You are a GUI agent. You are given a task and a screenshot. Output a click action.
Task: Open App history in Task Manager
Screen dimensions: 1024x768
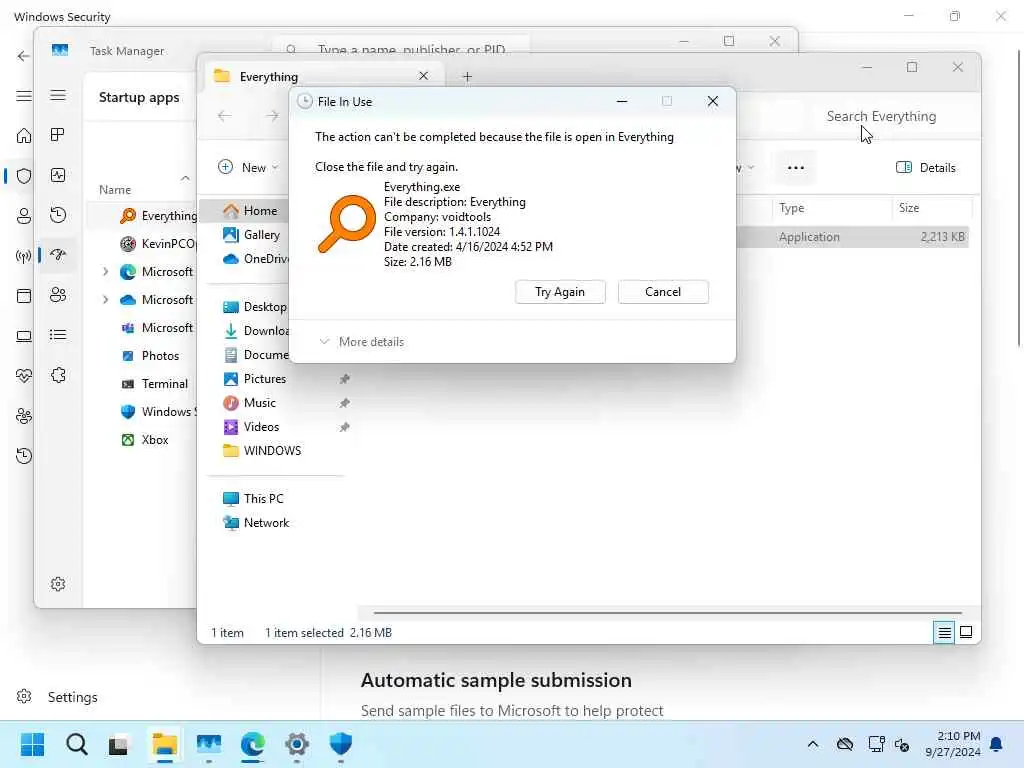(x=58, y=215)
